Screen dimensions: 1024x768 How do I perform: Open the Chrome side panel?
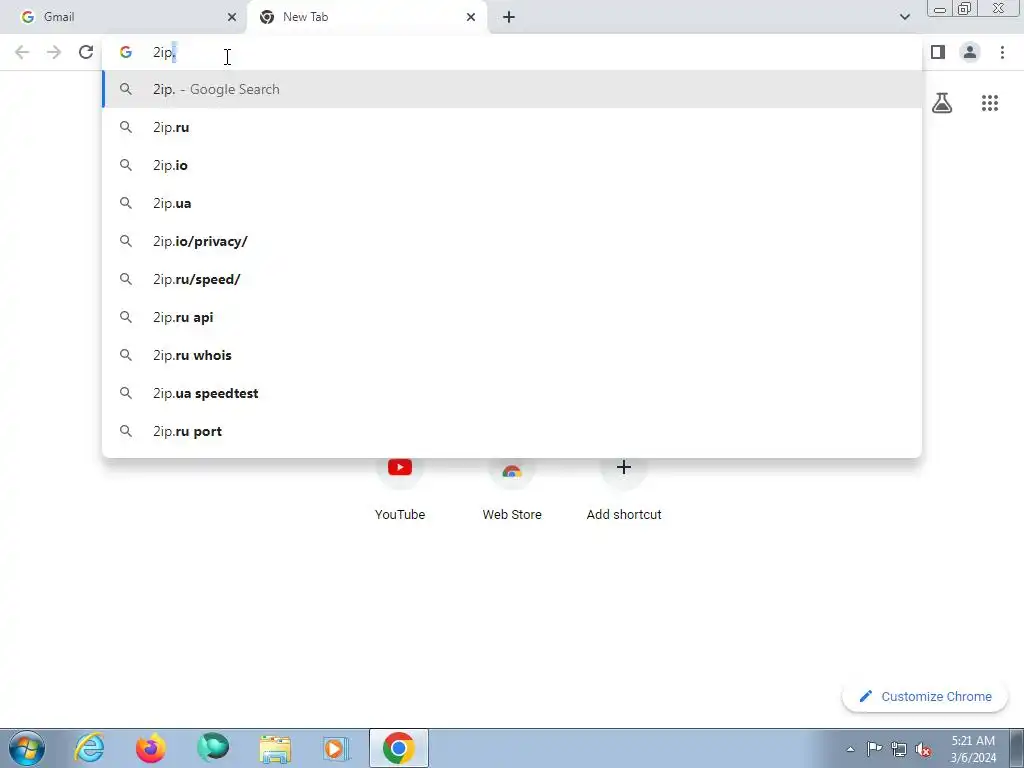click(x=938, y=52)
